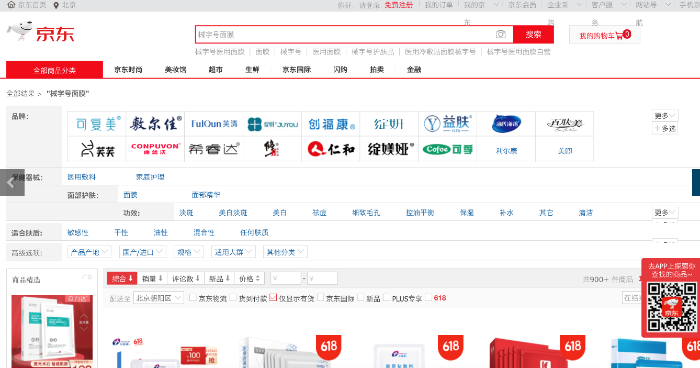The image size is (700, 368).
Task: Select the 可复美 brand logo
Action: tap(97, 124)
